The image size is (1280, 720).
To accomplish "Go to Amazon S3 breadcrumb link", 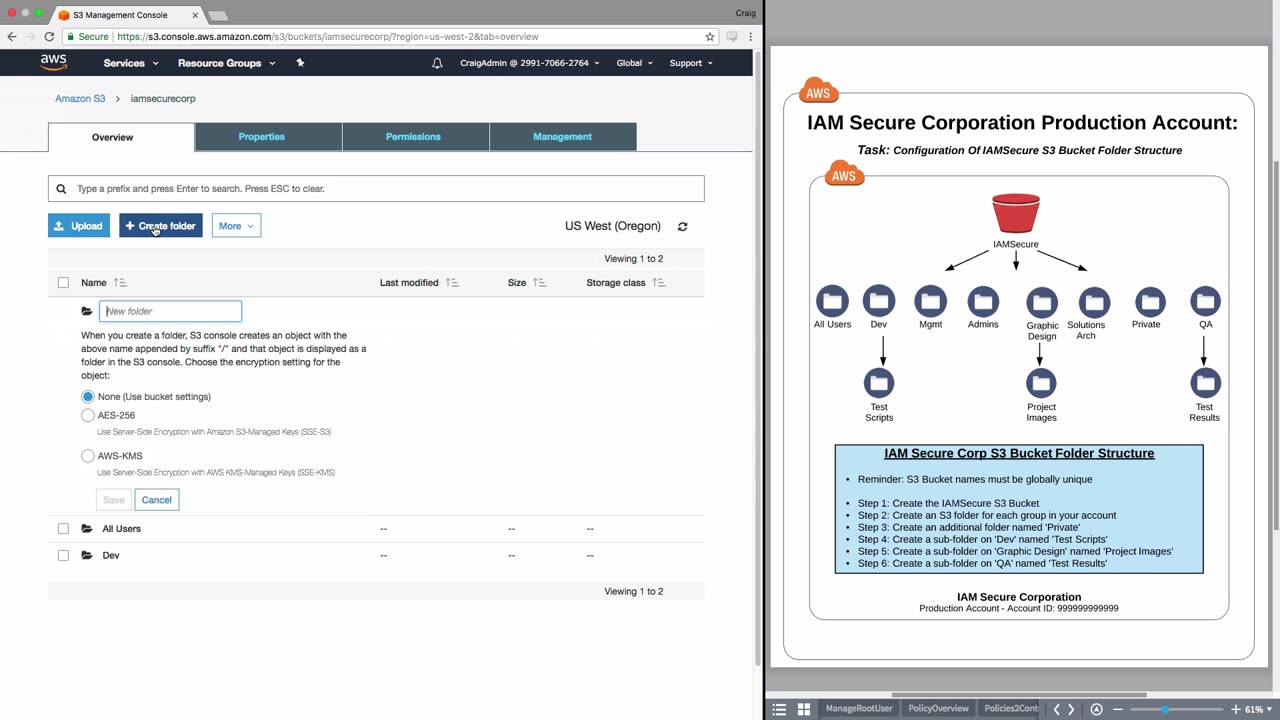I will (x=80, y=99).
